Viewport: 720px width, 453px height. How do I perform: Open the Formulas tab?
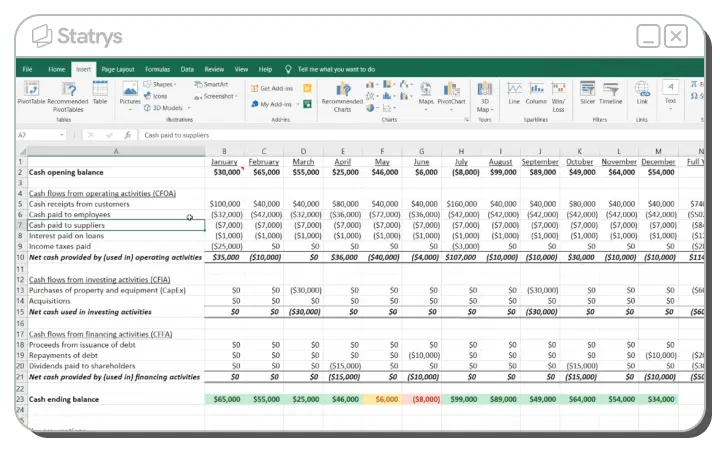(158, 69)
